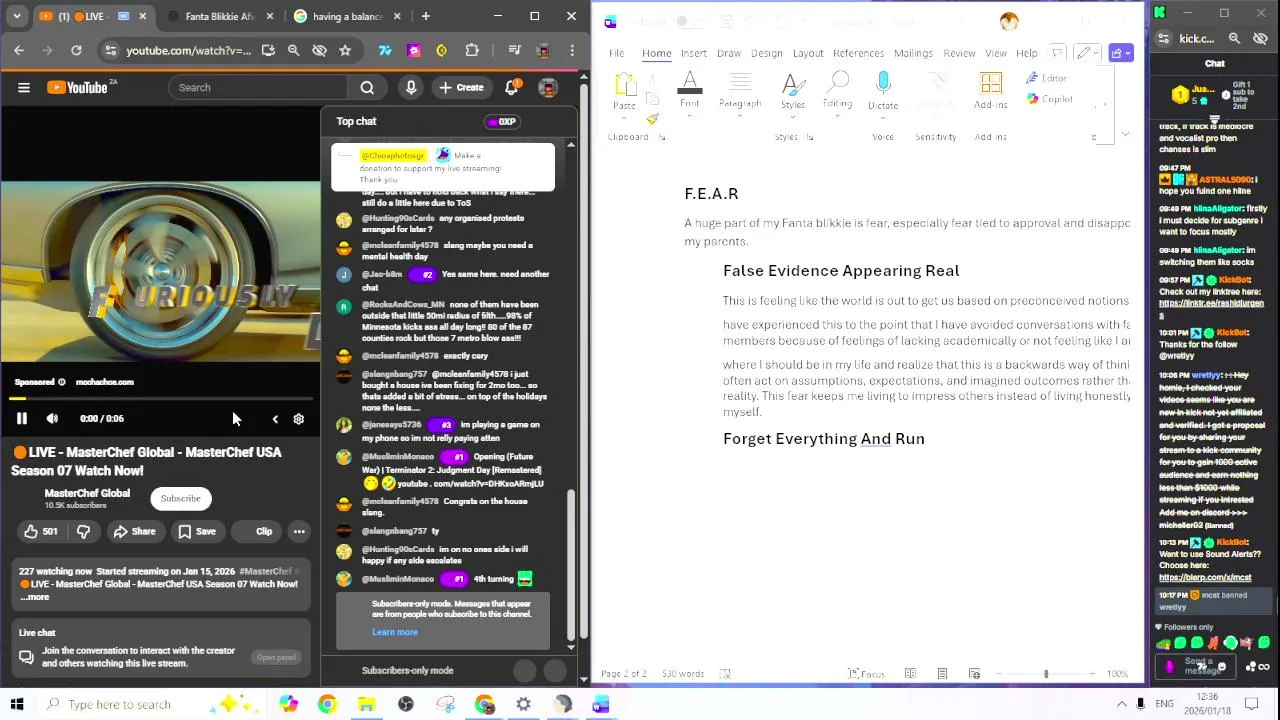Search YouTube with voice microphone

point(411,87)
